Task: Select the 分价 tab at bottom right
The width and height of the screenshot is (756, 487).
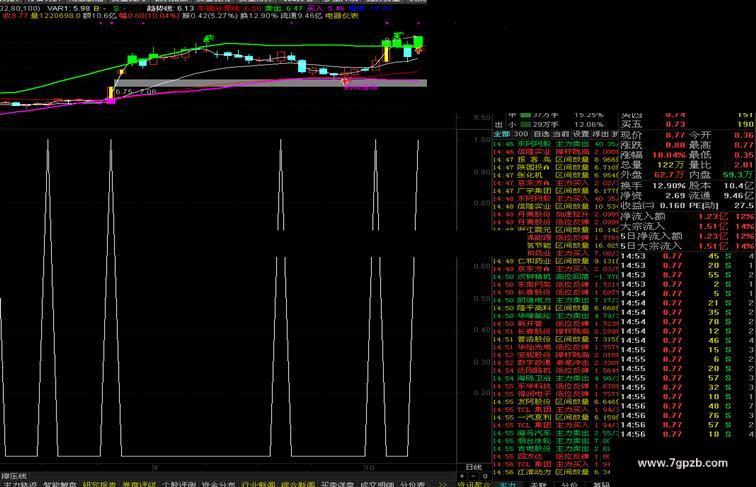Action: (x=570, y=484)
